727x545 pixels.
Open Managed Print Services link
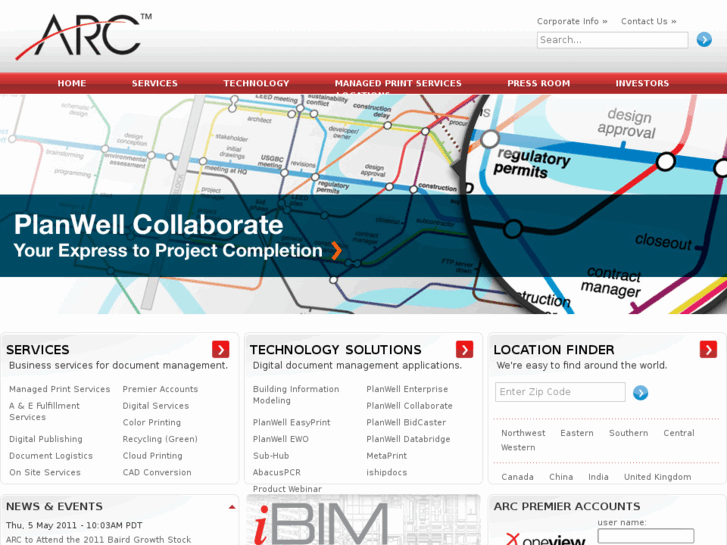point(59,389)
